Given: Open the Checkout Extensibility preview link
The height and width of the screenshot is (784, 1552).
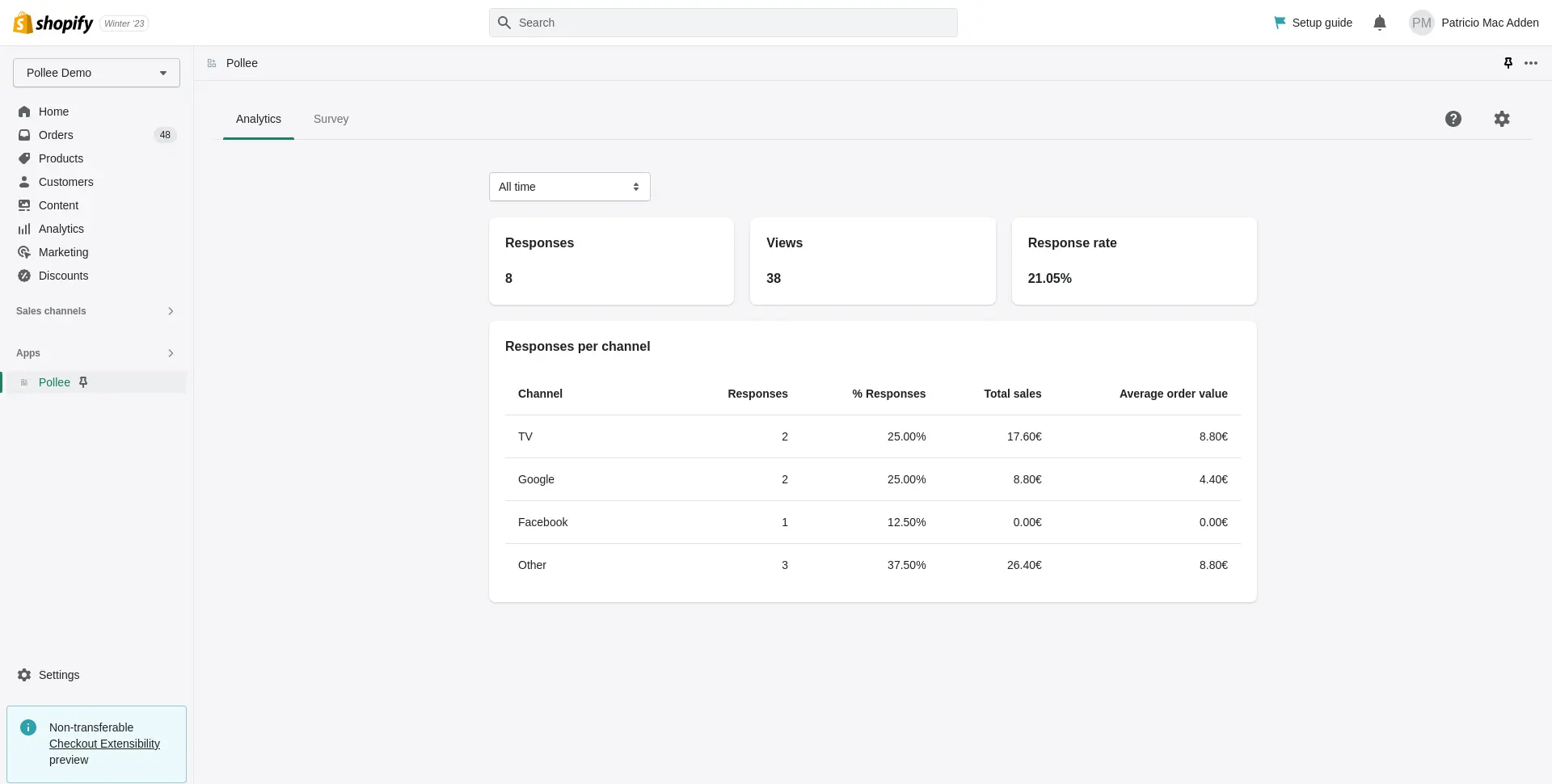Looking at the screenshot, I should [104, 744].
